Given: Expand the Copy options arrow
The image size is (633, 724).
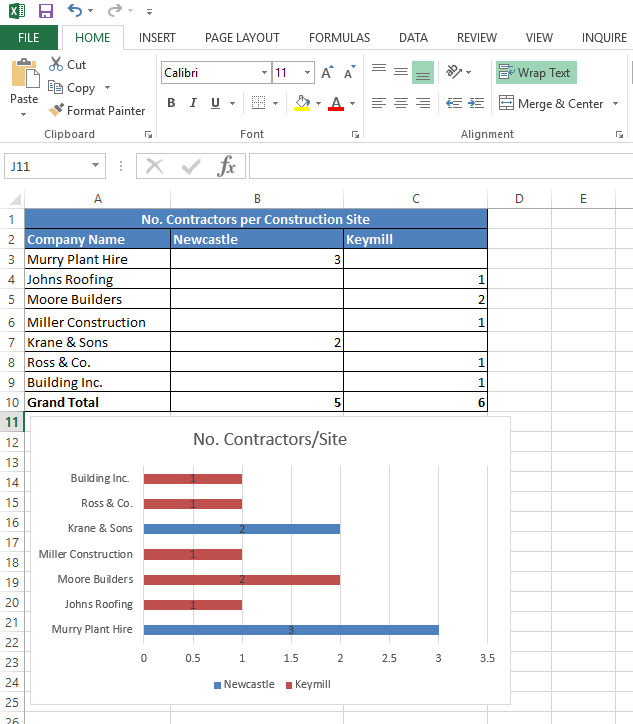Looking at the screenshot, I should point(107,87).
